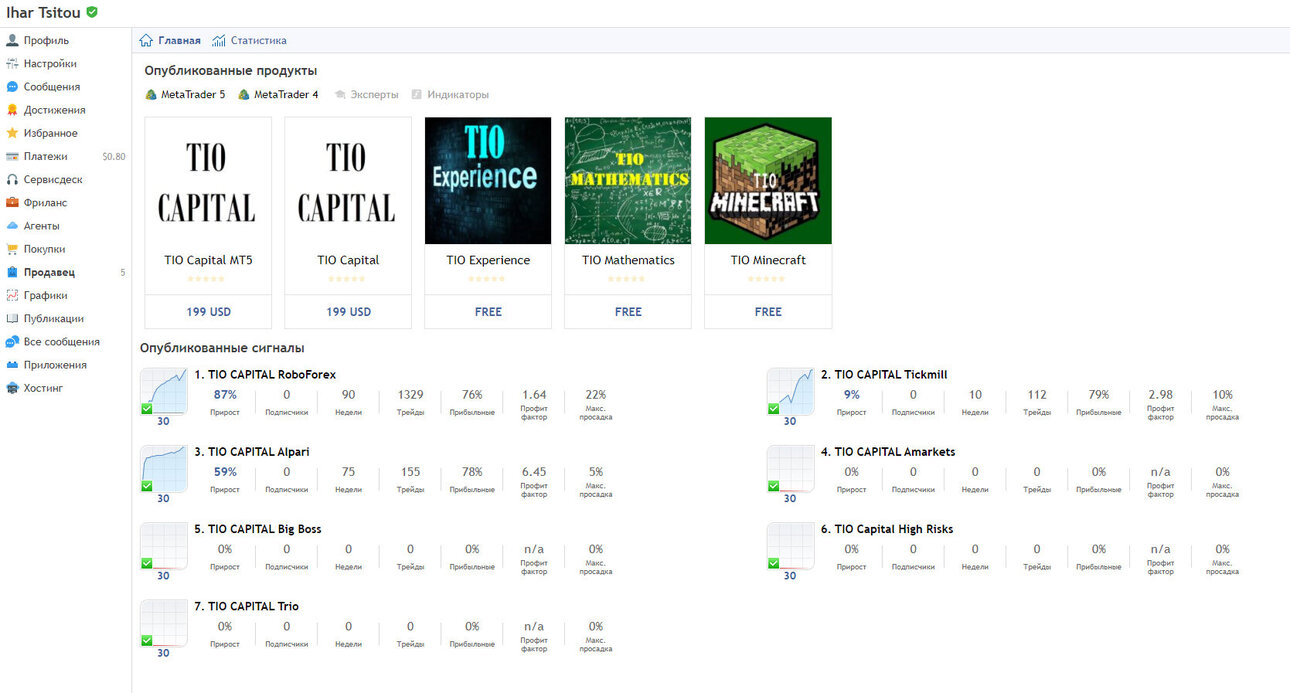Open the Приложения apps icon
This screenshot has height=693, width=1290.
click(12, 365)
